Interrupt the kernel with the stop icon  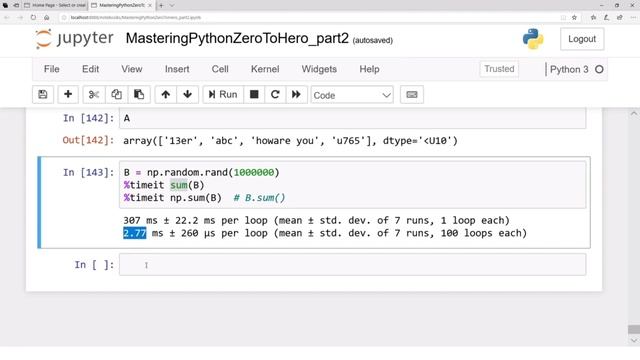(254, 95)
